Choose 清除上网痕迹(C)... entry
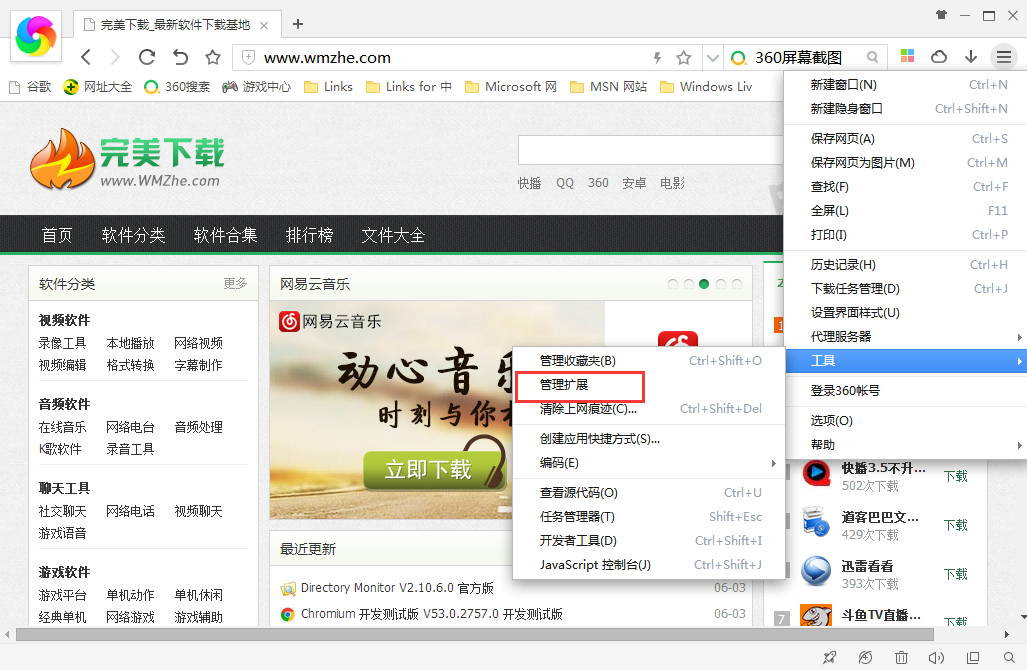The height and width of the screenshot is (670, 1027). pos(649,409)
